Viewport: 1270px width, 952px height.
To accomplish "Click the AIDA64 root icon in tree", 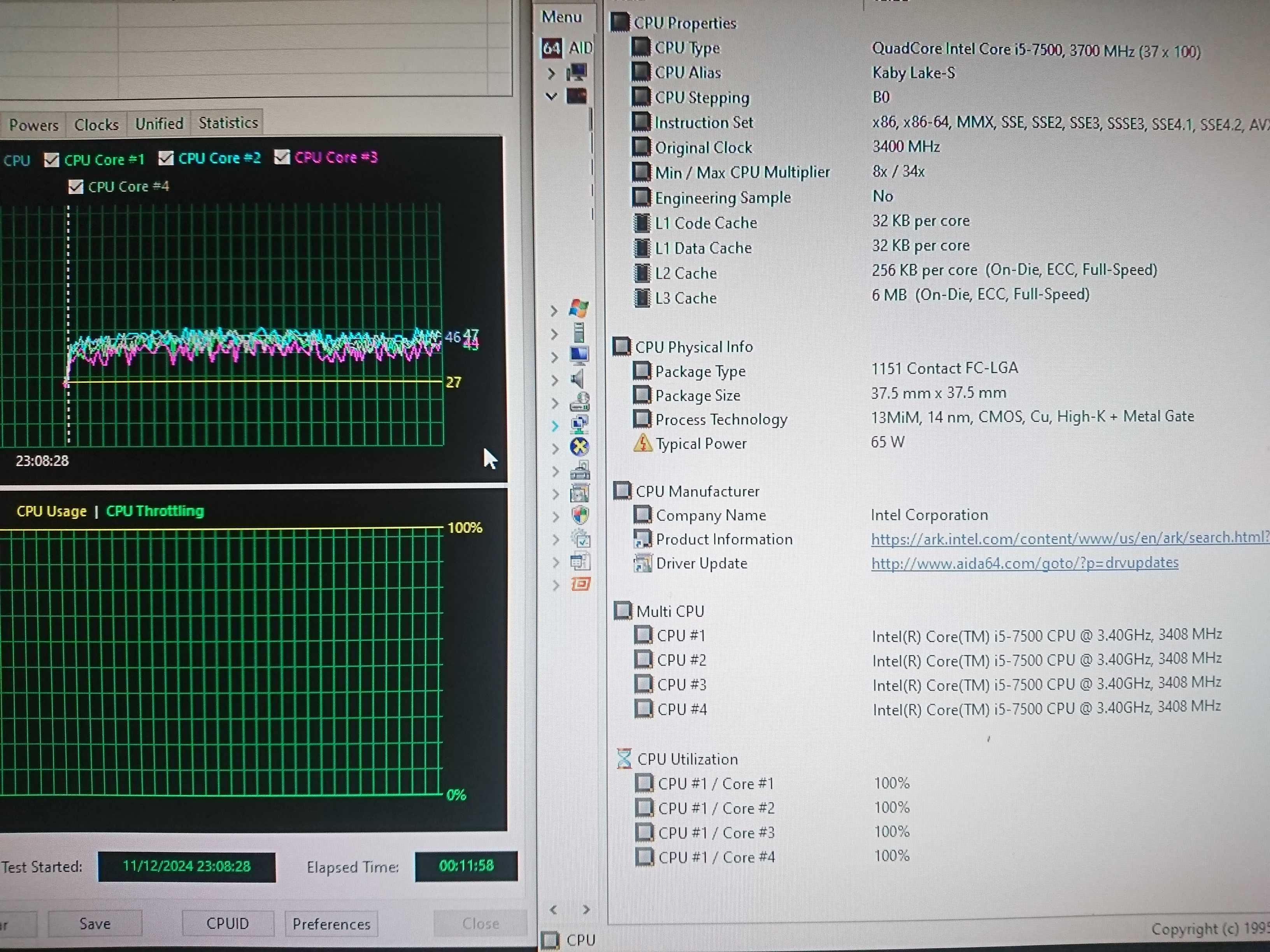I will click(x=551, y=47).
